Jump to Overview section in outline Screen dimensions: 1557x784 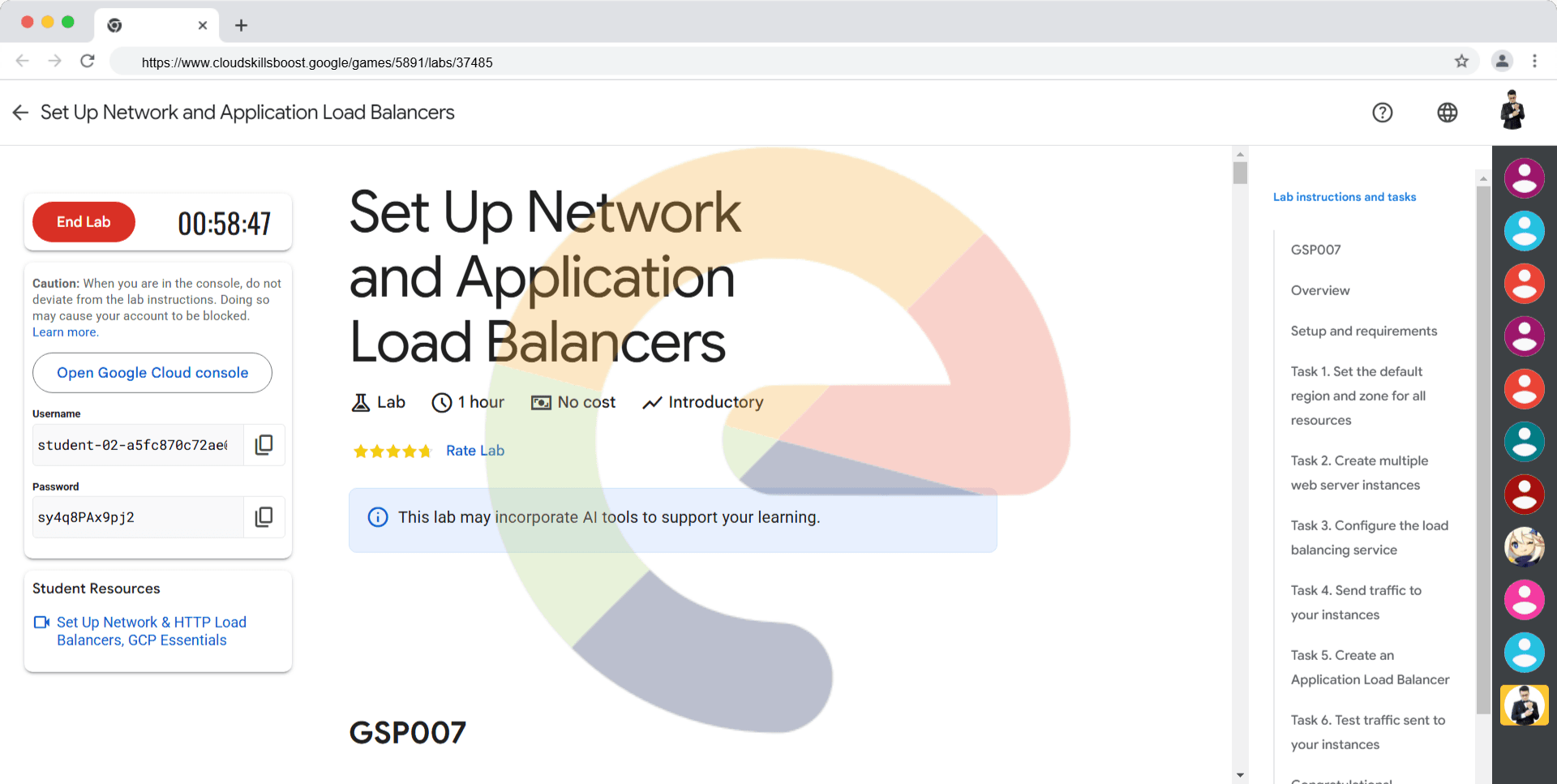(1319, 290)
